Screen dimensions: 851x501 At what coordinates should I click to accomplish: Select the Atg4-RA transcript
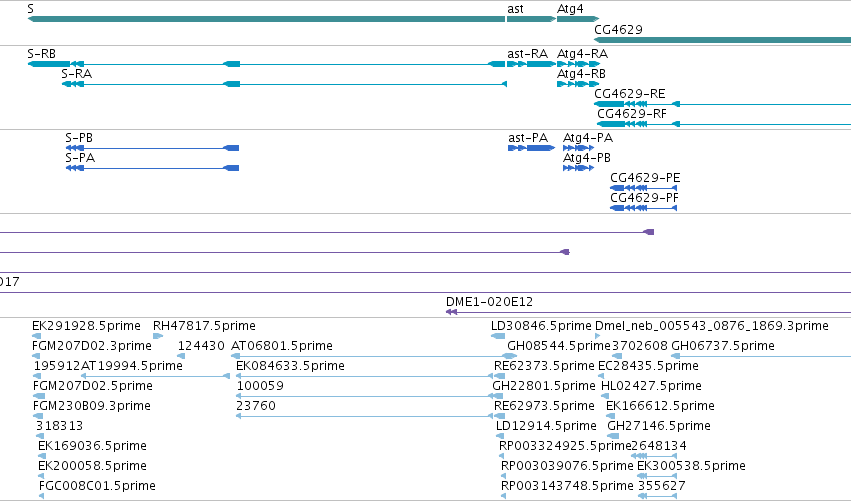point(578,64)
